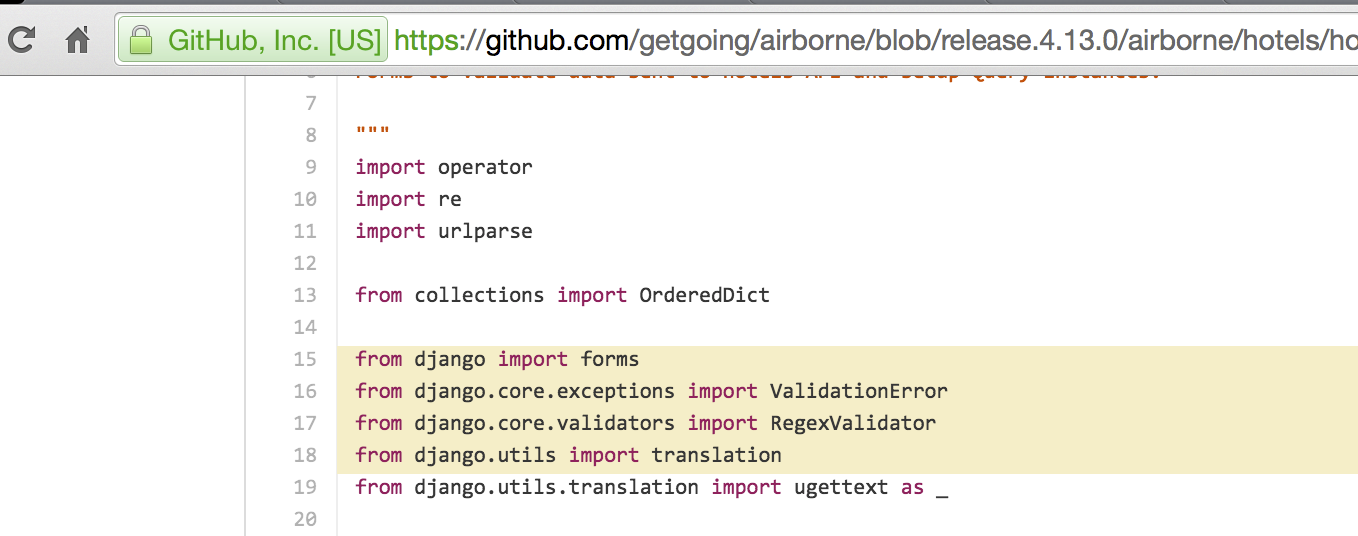The image size is (1358, 536).
Task: Select line number 19
Action: click(x=305, y=487)
